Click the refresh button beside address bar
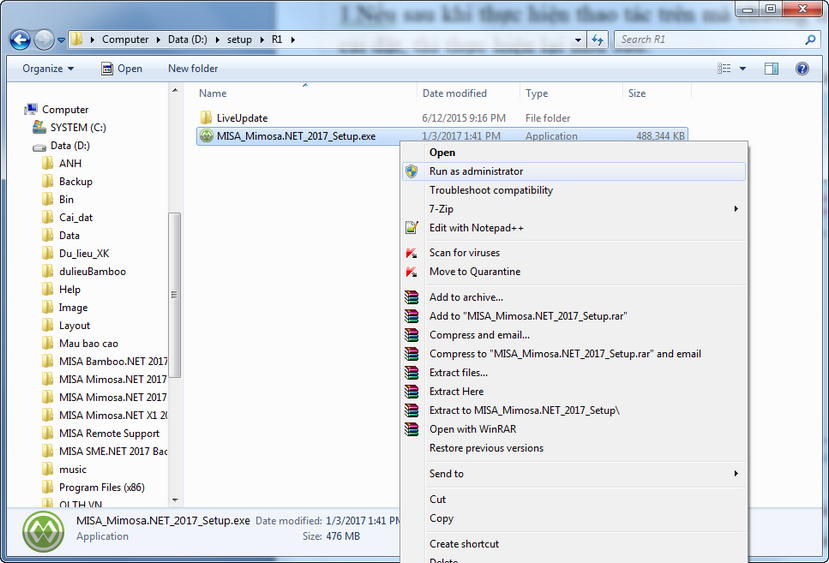This screenshot has width=829, height=563. click(597, 40)
